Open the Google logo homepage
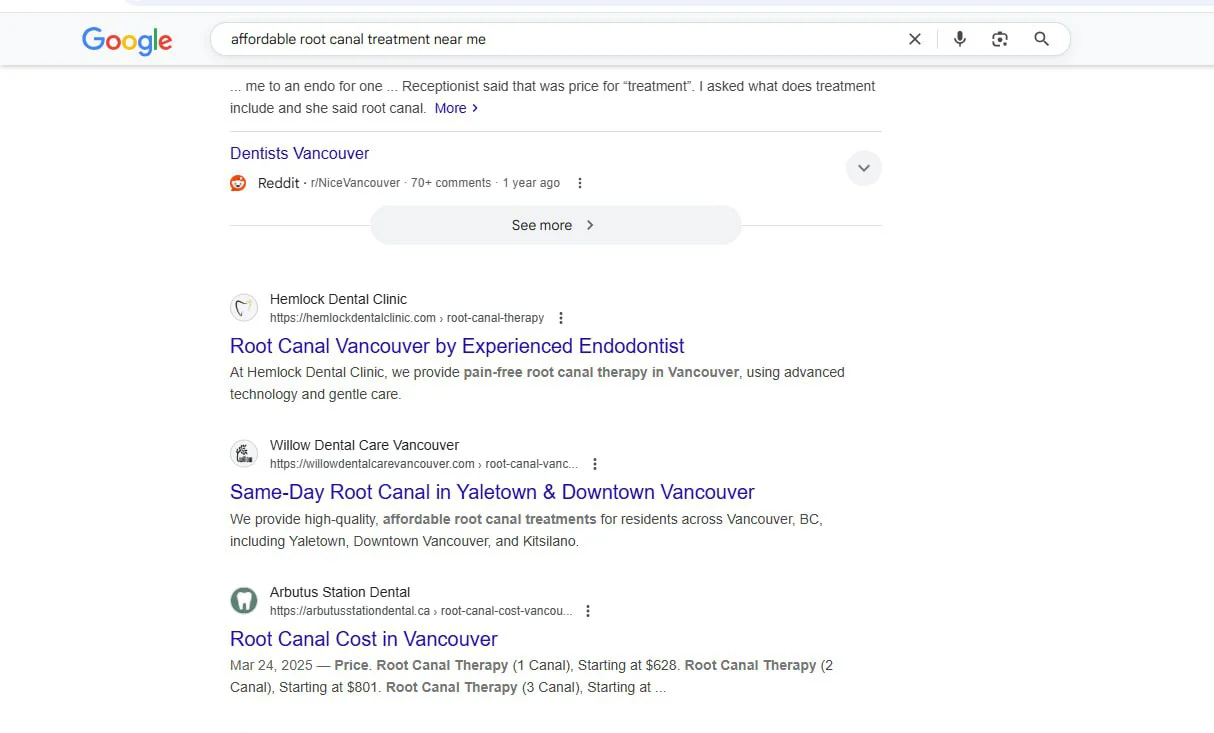This screenshot has width=1214, height=733. [x=127, y=40]
